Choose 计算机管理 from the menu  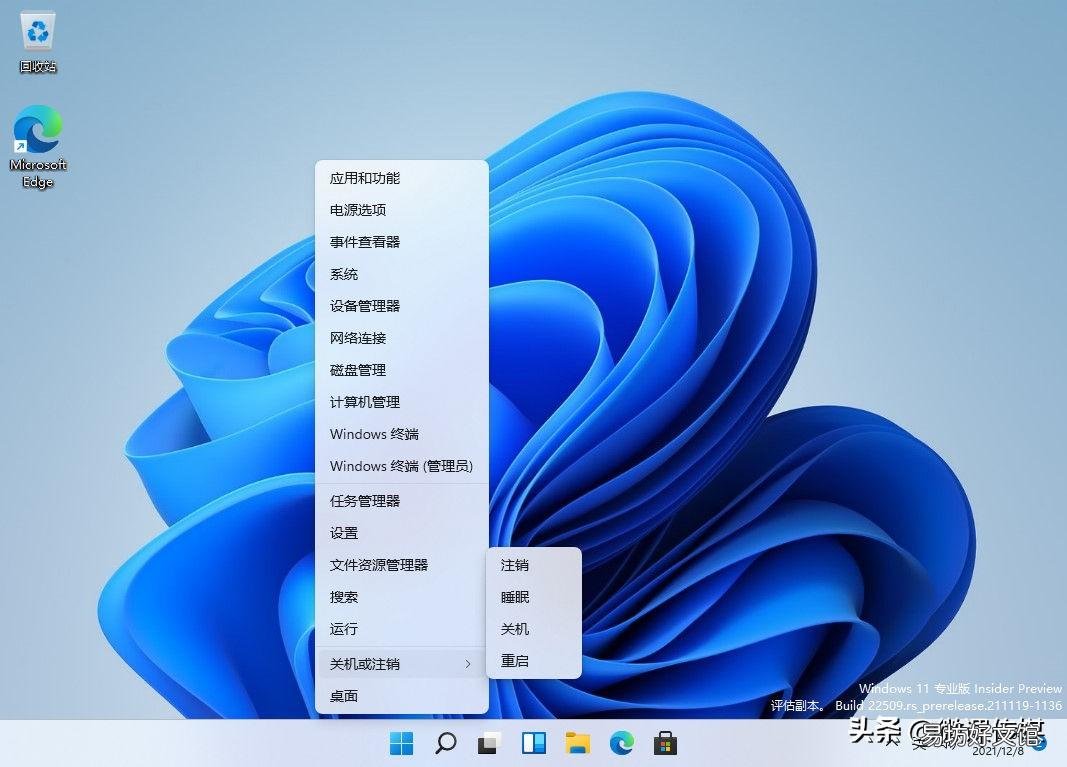point(402,402)
